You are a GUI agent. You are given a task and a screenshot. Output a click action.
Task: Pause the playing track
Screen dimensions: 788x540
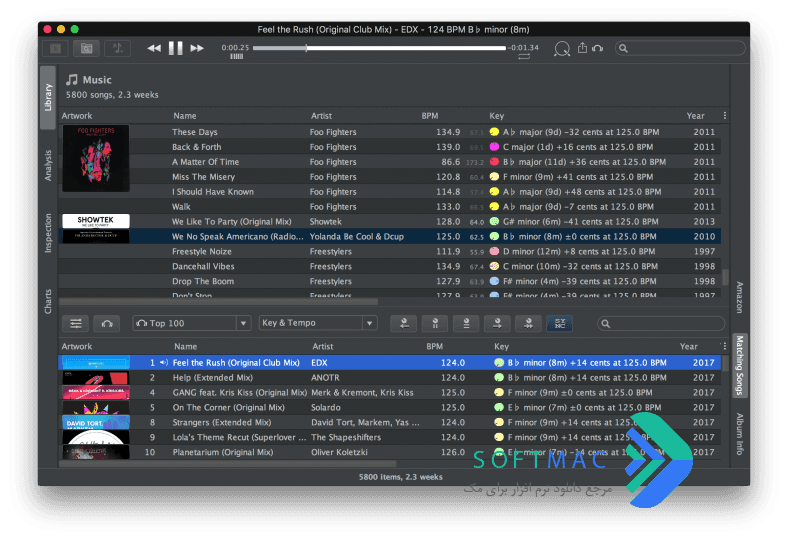[175, 48]
